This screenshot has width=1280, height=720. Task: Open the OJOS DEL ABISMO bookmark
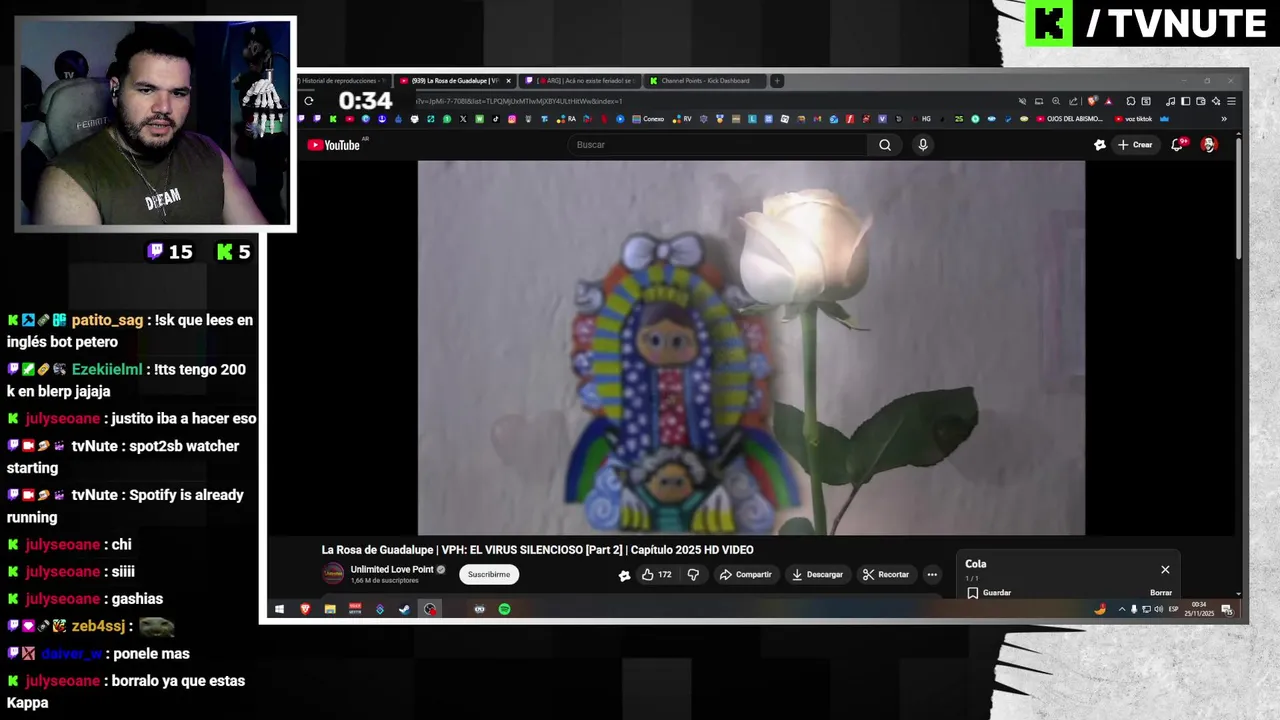1069,119
